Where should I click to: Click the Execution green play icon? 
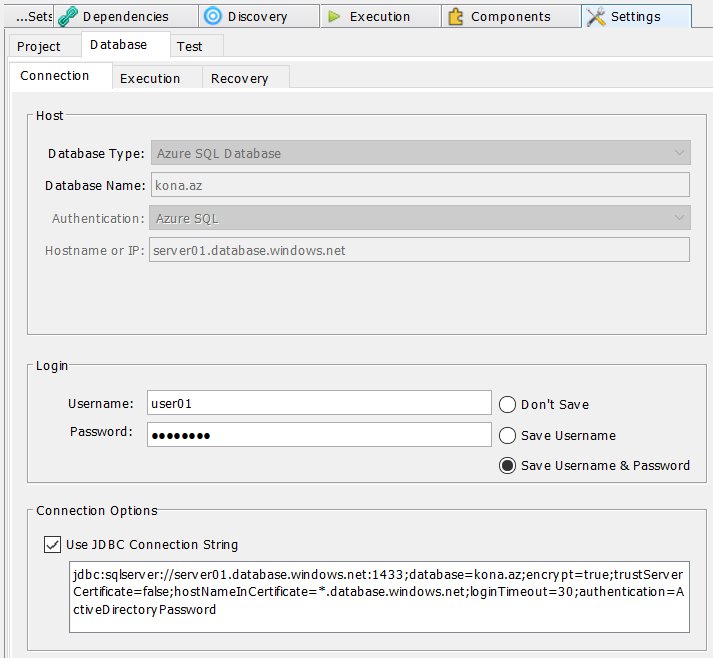pyautogui.click(x=334, y=17)
